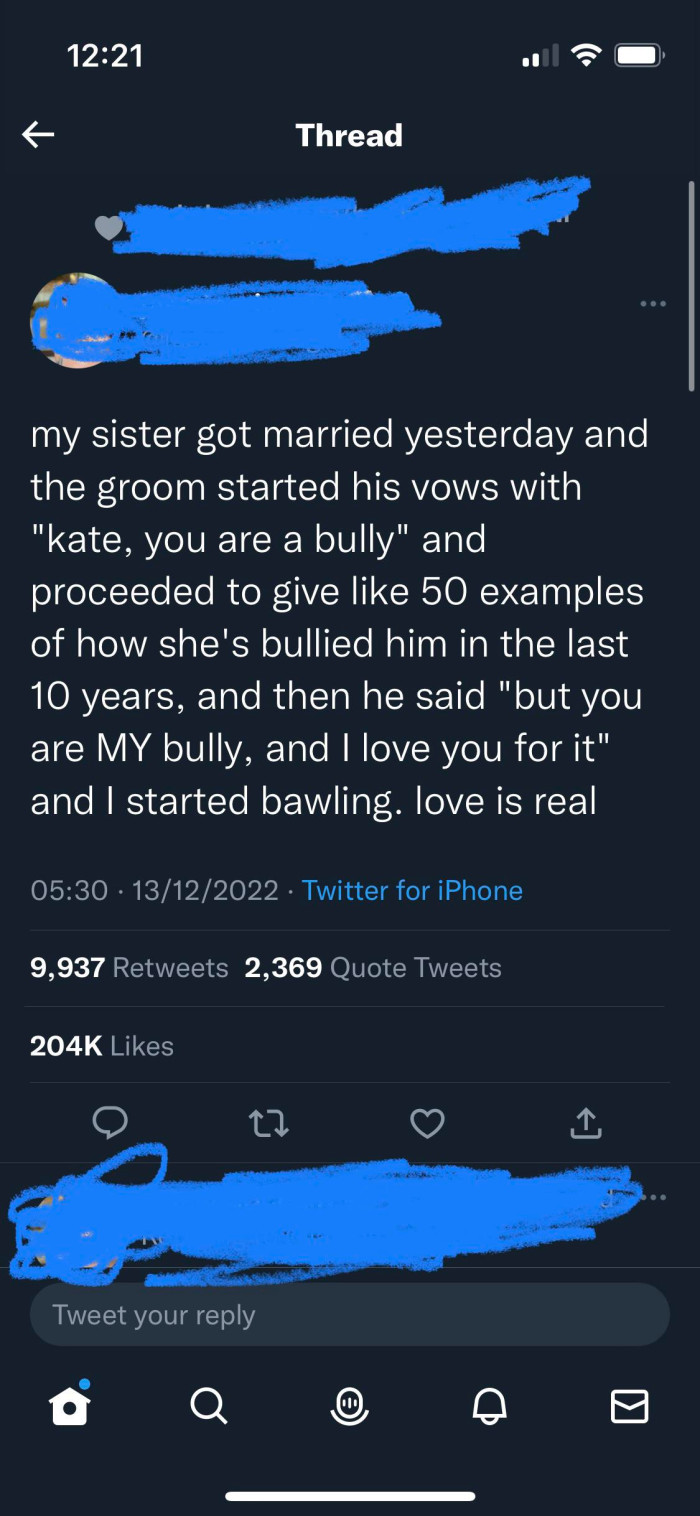Tap the thread scrollbar
Viewport: 700px width, 1516px height.
(691, 286)
